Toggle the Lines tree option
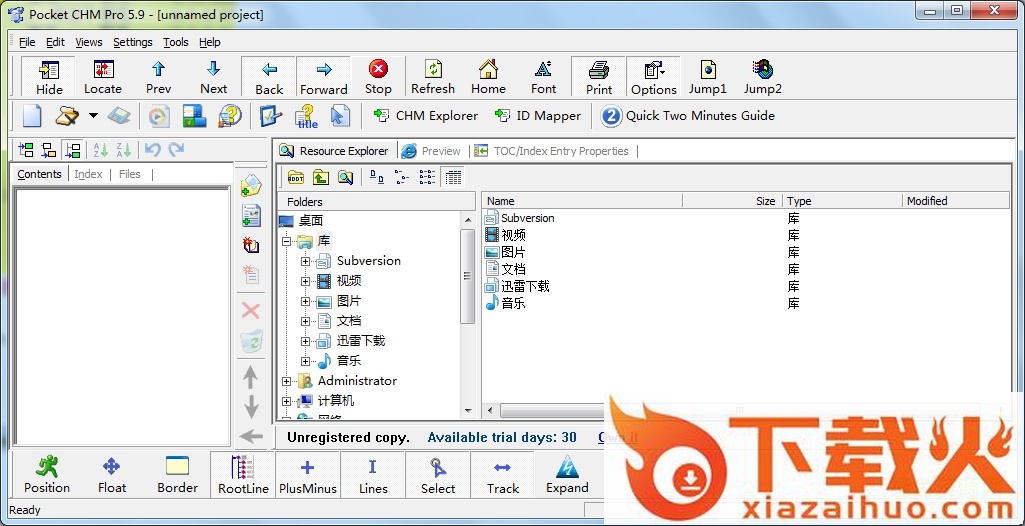 [x=373, y=474]
